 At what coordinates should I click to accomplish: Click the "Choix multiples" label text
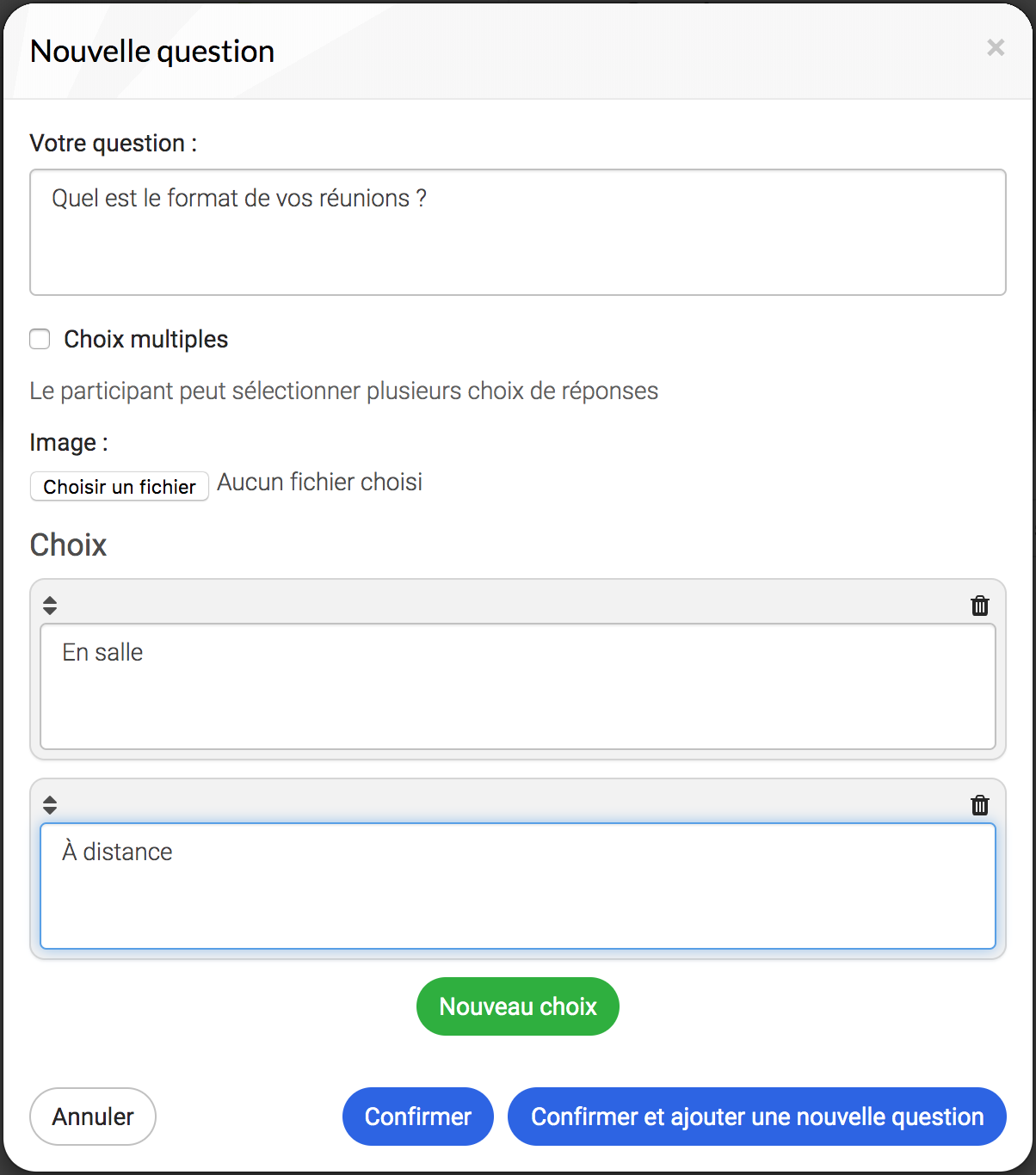click(x=146, y=339)
